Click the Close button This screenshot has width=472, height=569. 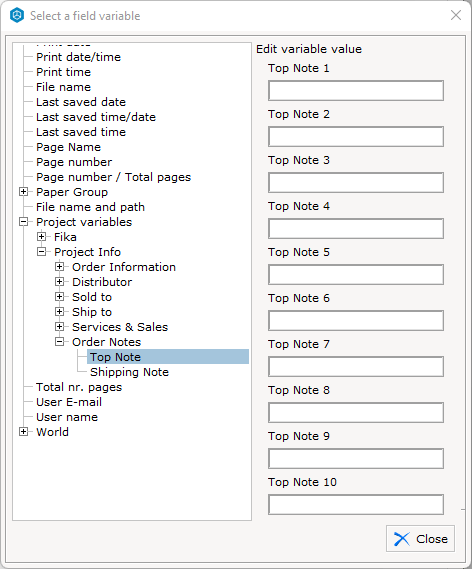pos(420,539)
